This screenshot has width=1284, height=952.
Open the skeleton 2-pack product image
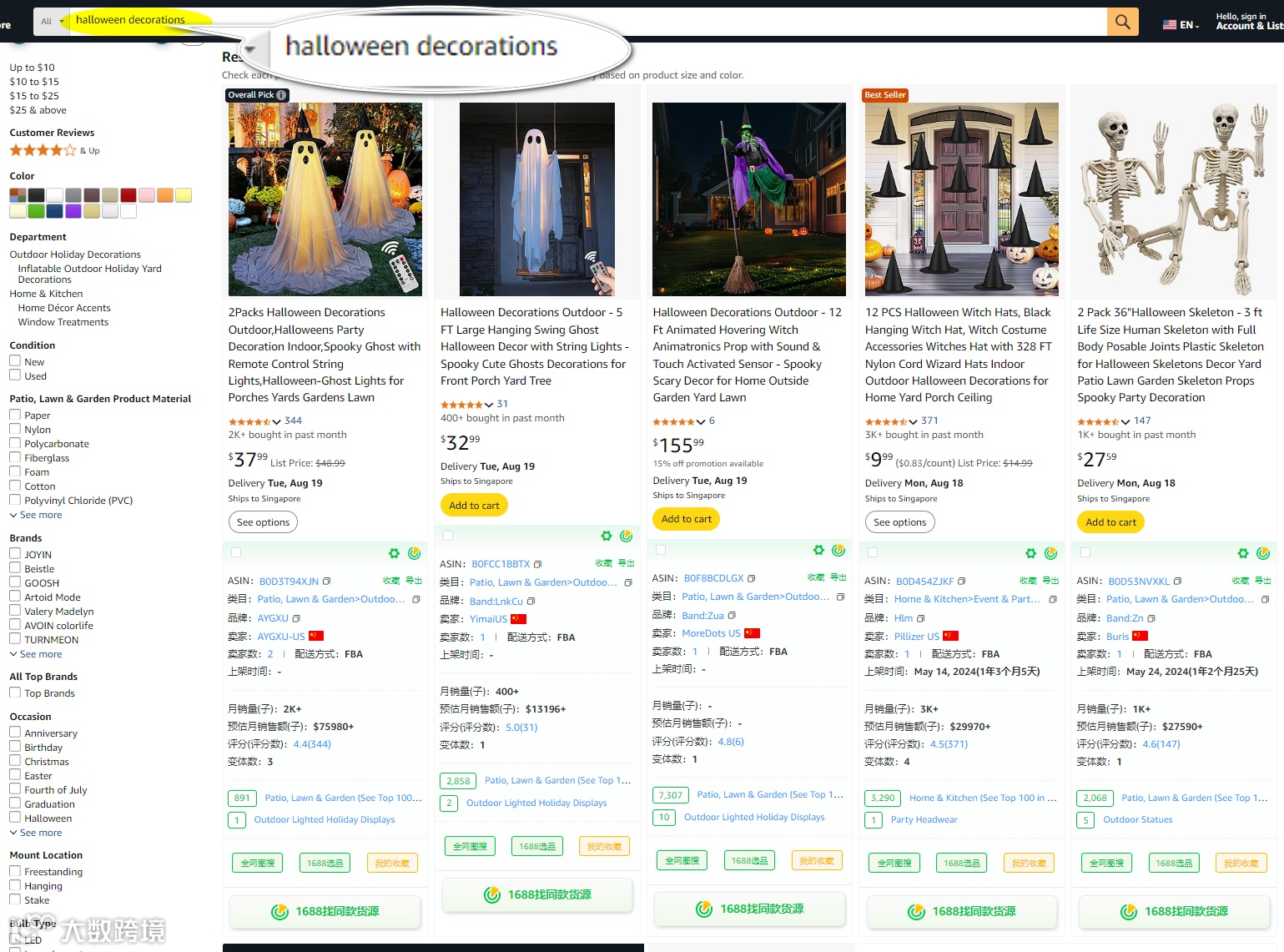point(1173,199)
